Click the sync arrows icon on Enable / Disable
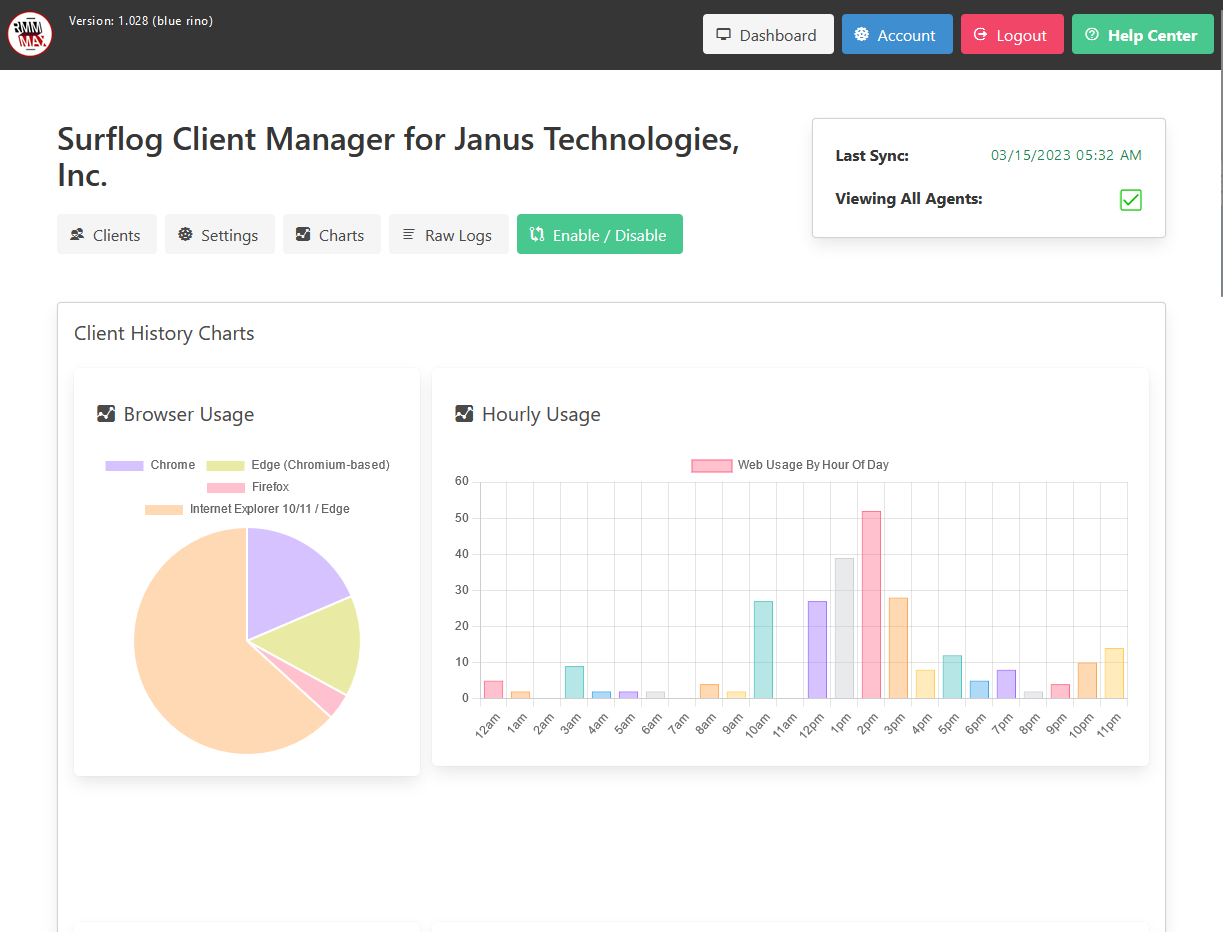The height and width of the screenshot is (932, 1223). coord(537,235)
